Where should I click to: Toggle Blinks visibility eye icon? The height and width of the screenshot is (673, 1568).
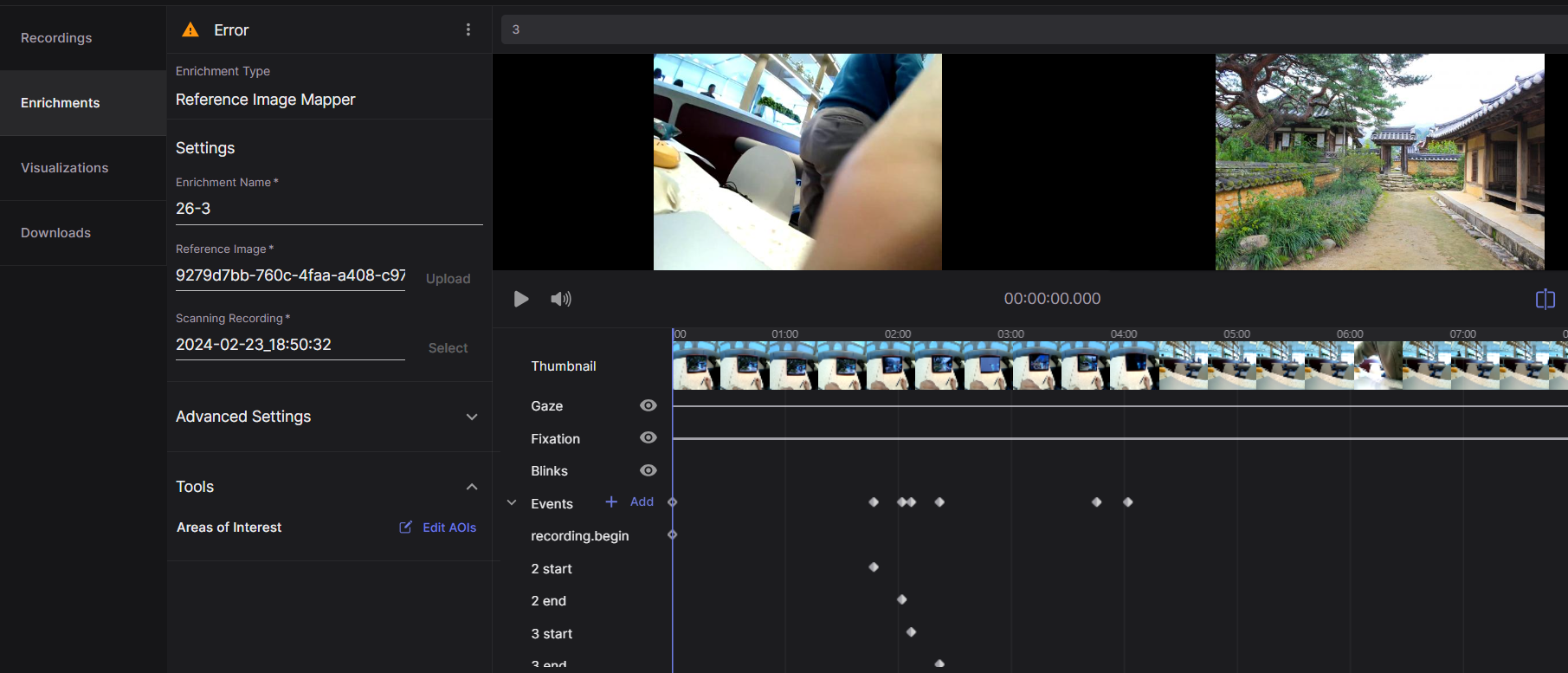(x=648, y=470)
